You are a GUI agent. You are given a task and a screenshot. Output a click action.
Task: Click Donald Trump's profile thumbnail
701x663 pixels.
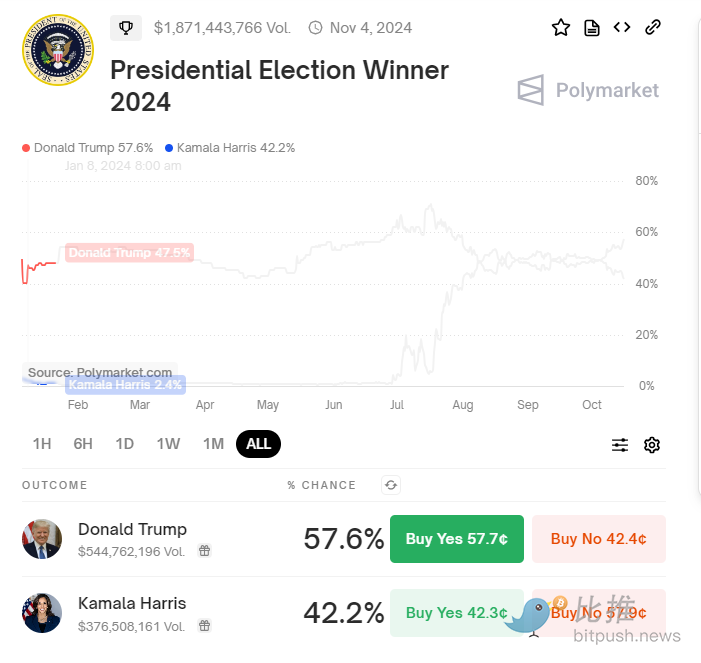42,539
